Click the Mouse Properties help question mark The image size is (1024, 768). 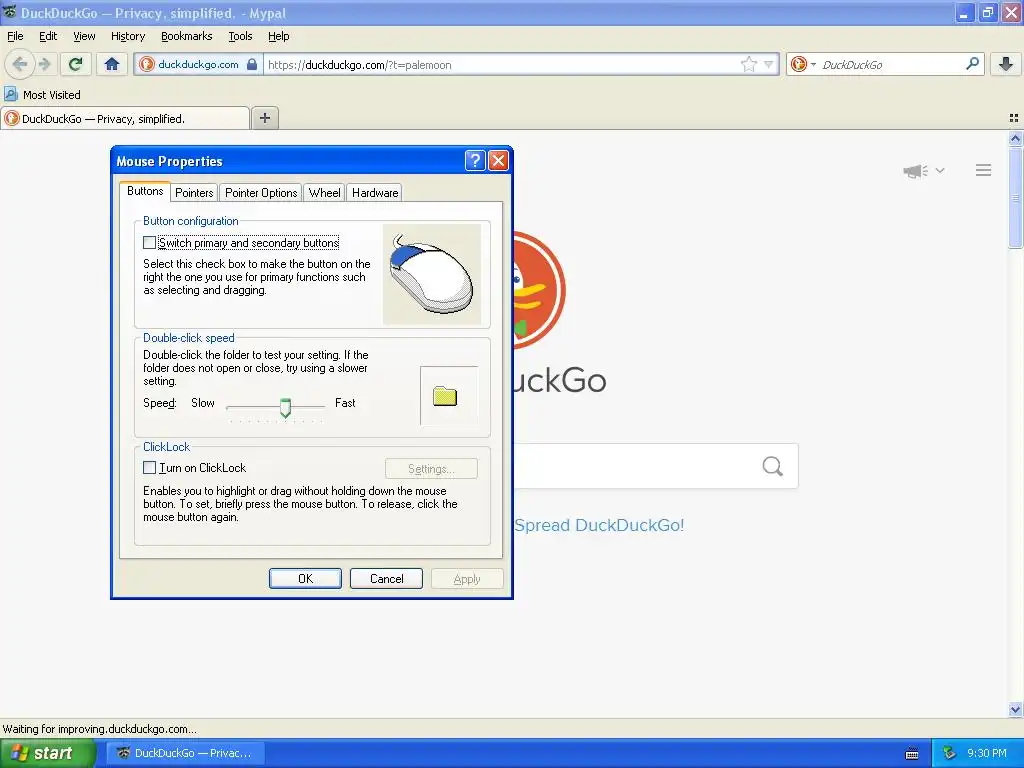coord(475,161)
